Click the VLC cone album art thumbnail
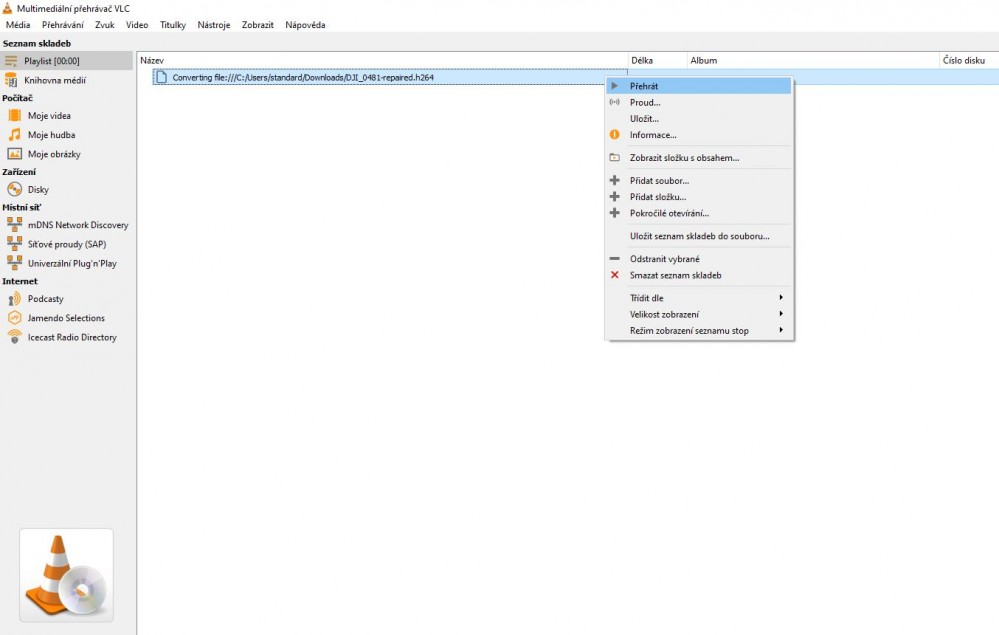This screenshot has width=999, height=635. pos(66,576)
